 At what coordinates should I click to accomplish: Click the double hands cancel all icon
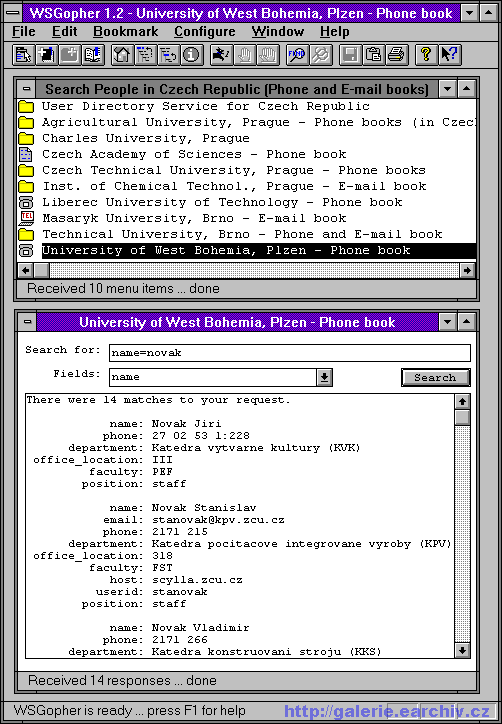pos(267,55)
